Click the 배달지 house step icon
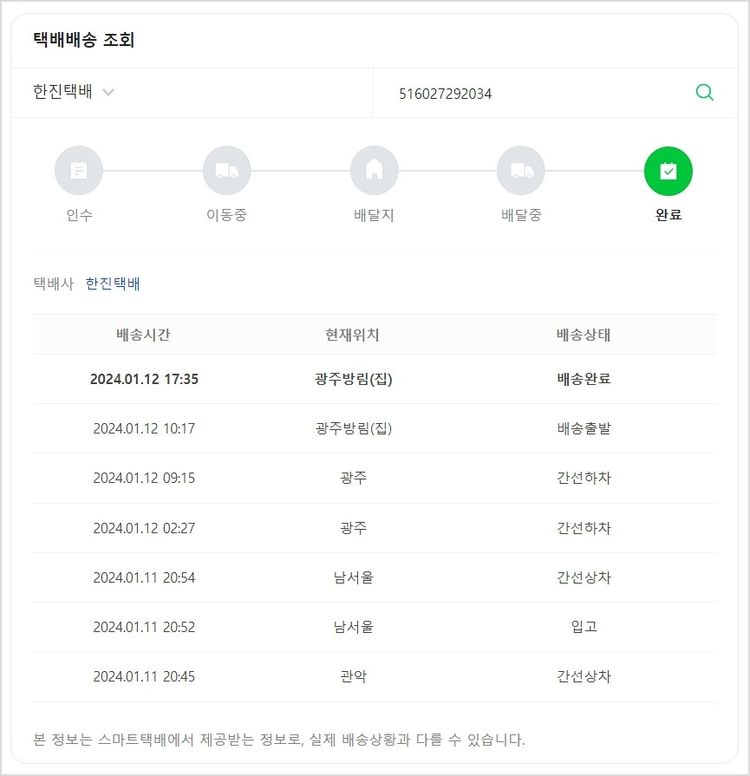 (x=374, y=171)
